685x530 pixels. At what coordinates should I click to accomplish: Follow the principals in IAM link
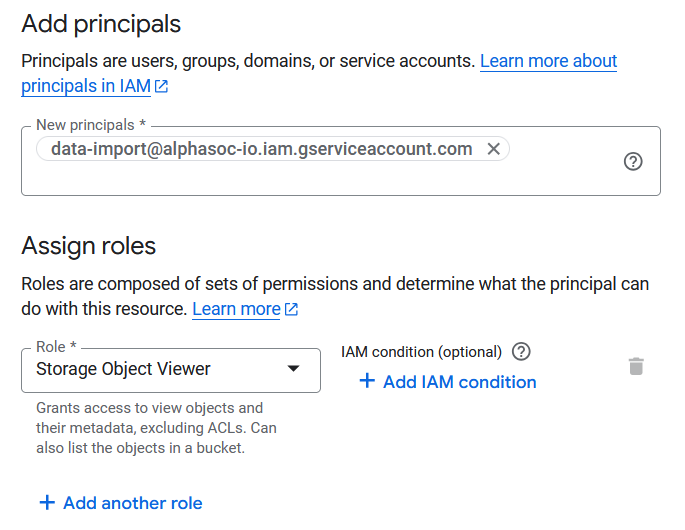point(86,86)
